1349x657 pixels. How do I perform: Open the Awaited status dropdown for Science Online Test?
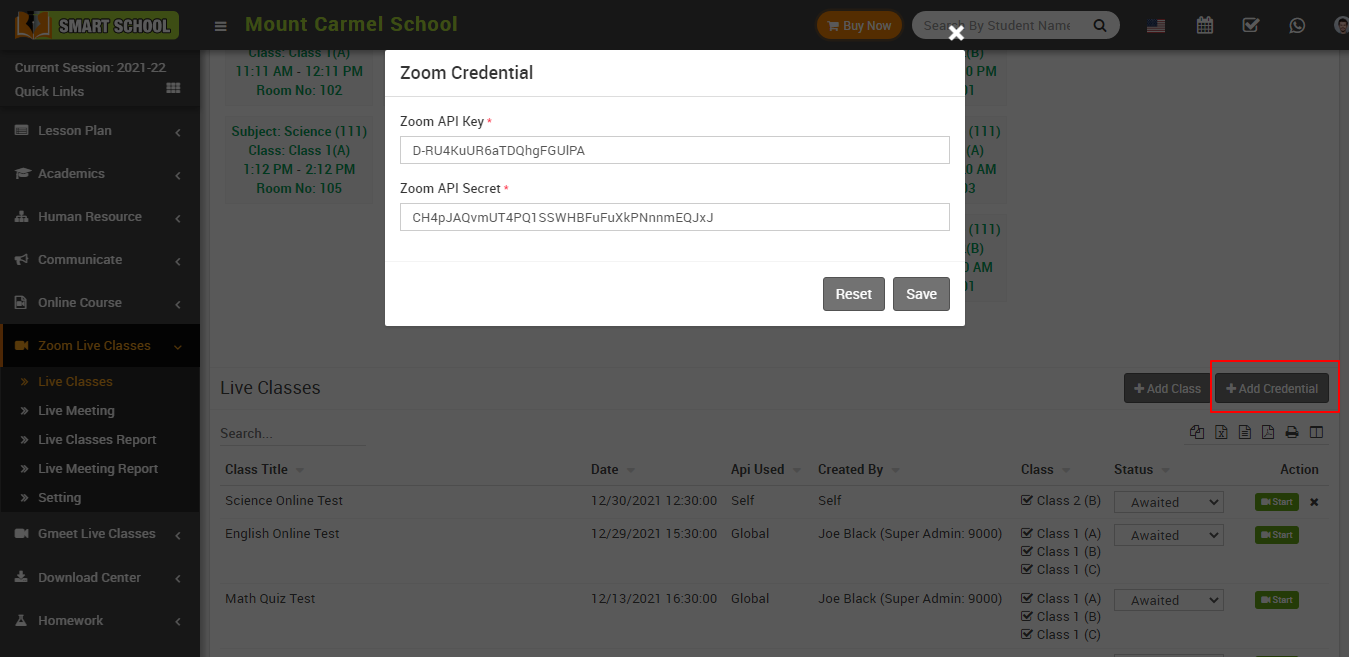point(1168,501)
